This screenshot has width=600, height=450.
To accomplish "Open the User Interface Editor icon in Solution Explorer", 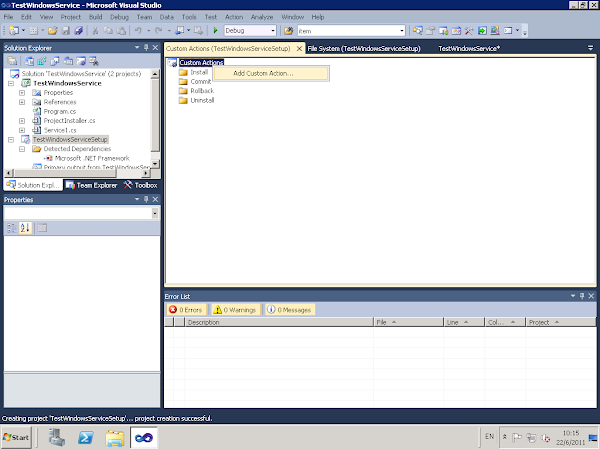I will [x=68, y=61].
